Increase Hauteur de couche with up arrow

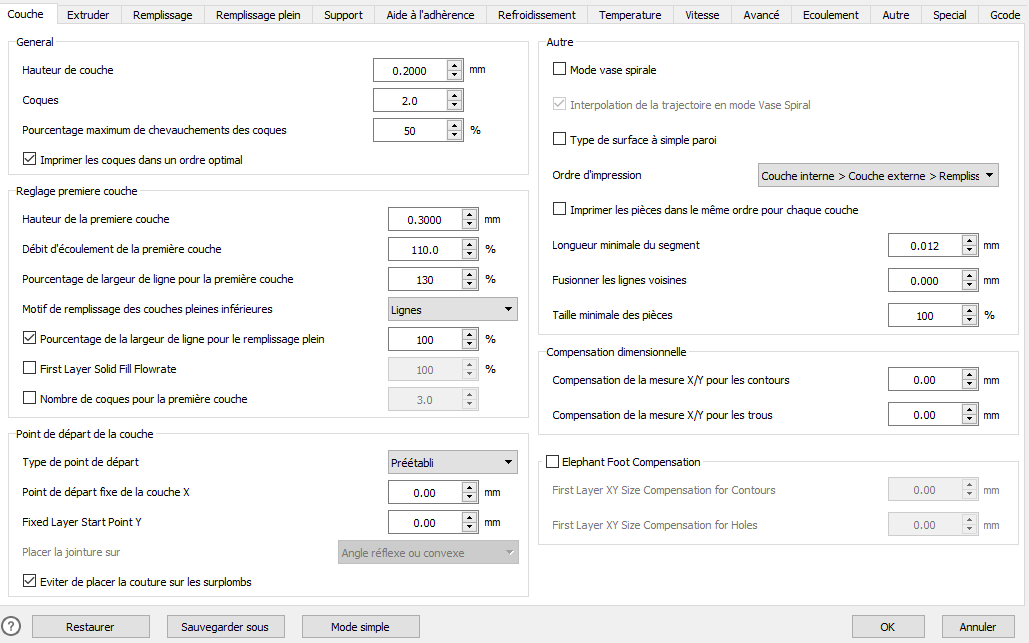pos(454,66)
